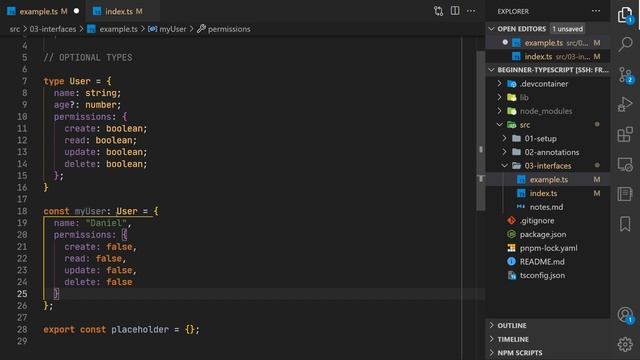The width and height of the screenshot is (640, 360).
Task: Open tsconfig.json in the file tree
Action: (x=548, y=276)
